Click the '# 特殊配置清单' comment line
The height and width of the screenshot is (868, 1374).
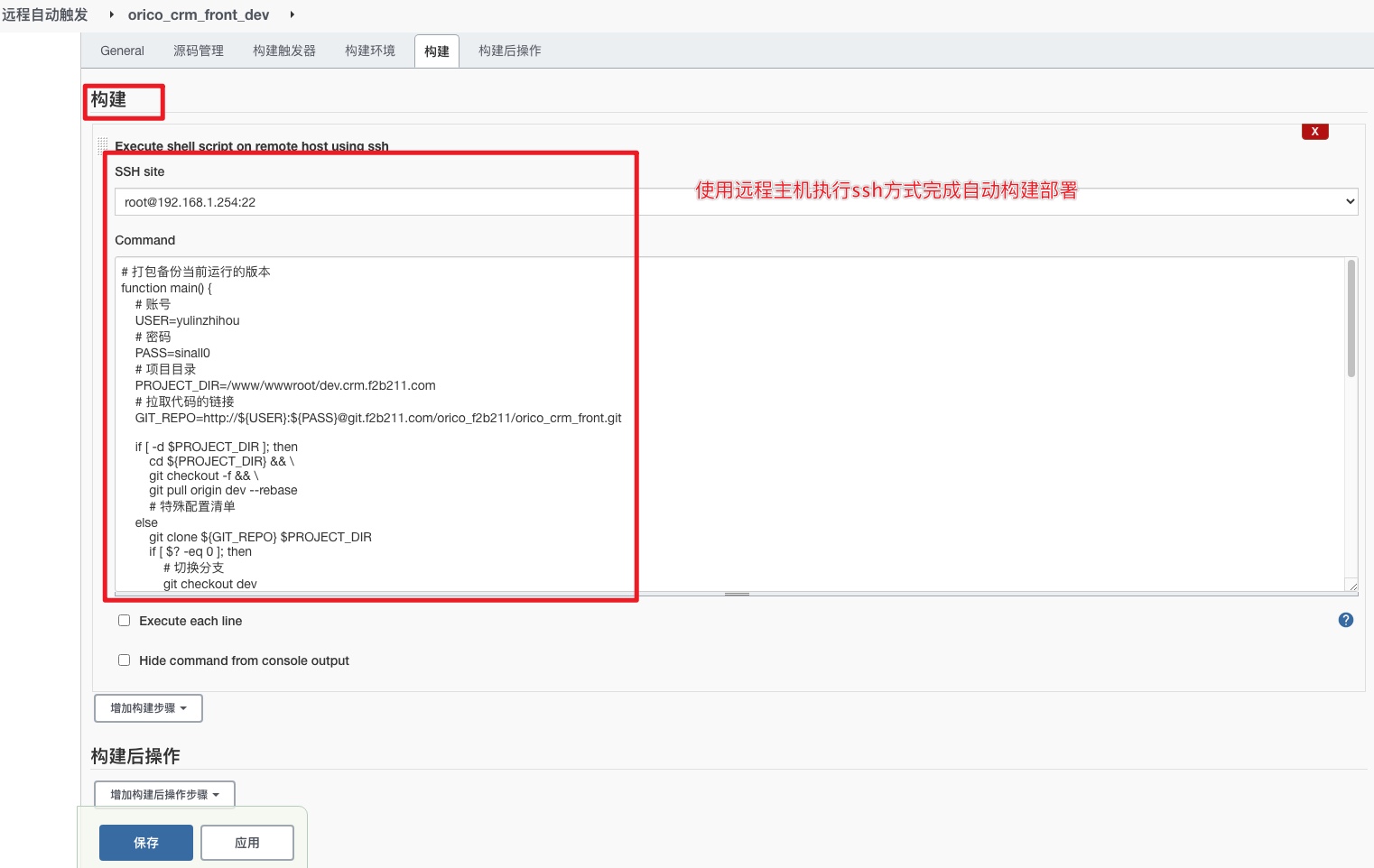pos(192,506)
